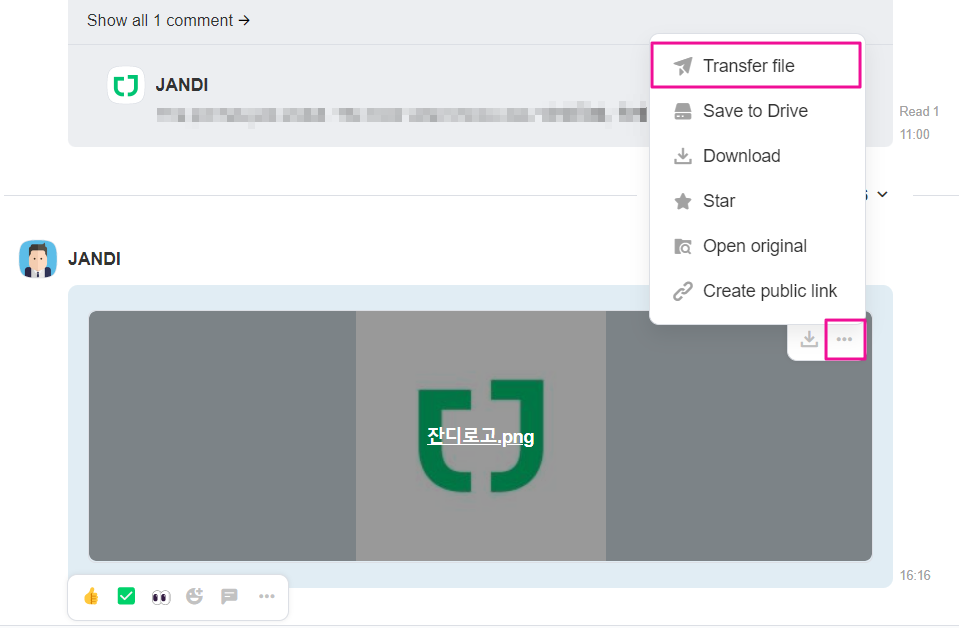Click the 11:00 timestamp
959x628 pixels.
click(x=914, y=135)
